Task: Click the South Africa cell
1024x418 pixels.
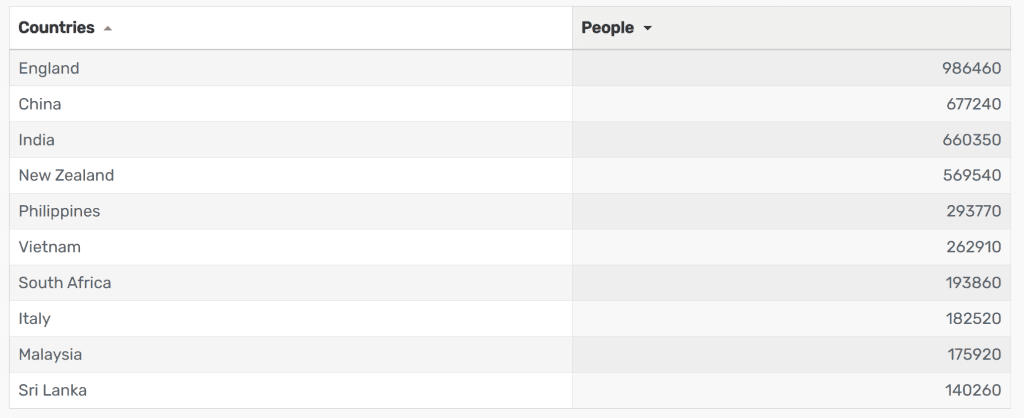Action: [x=291, y=283]
